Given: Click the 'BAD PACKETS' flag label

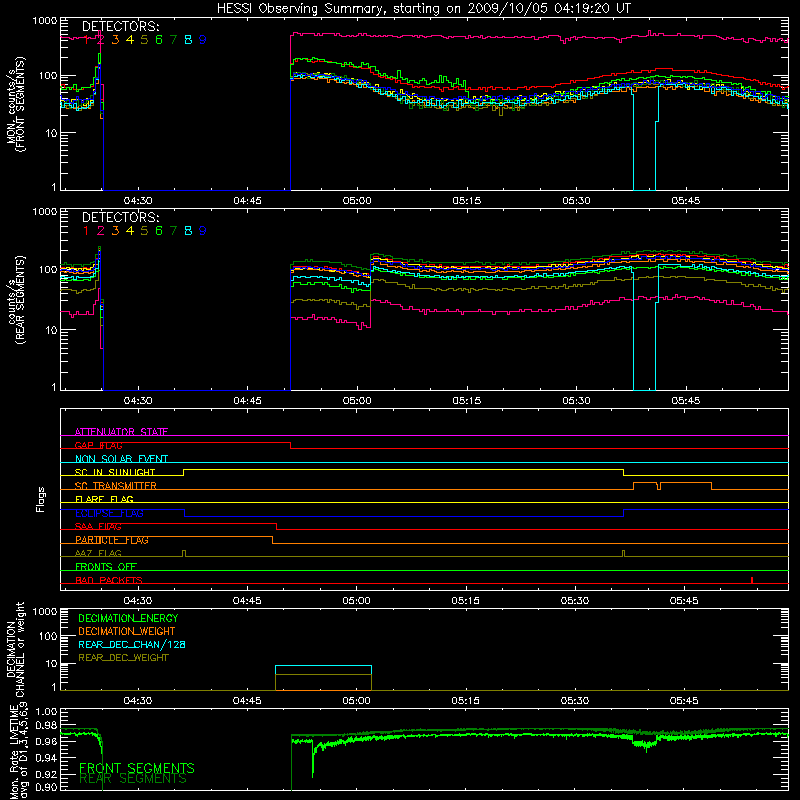Looking at the screenshot, I should [x=109, y=580].
